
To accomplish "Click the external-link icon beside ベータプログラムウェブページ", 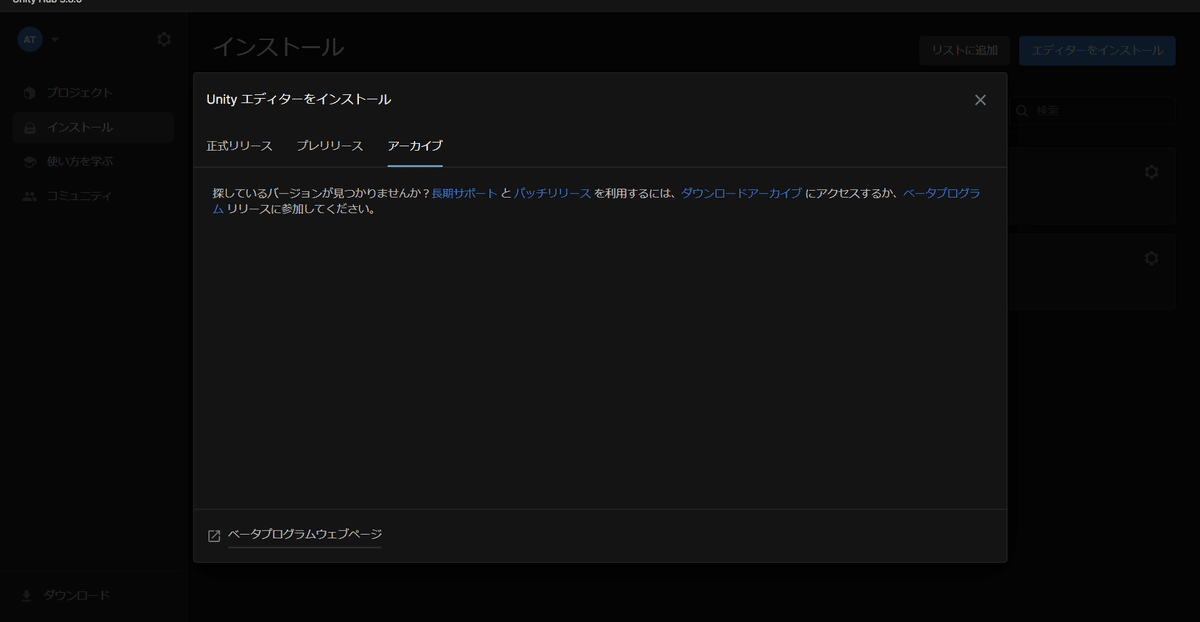I will tap(212, 535).
